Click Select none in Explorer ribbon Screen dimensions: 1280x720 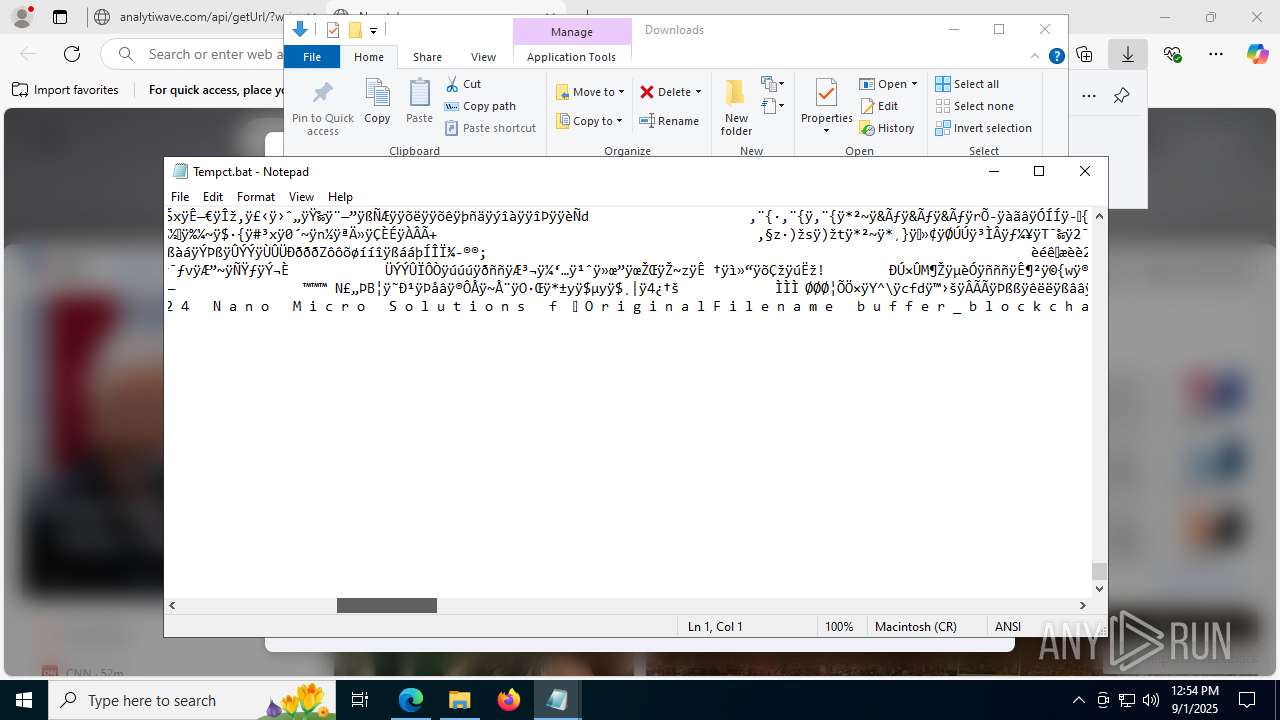tap(974, 106)
